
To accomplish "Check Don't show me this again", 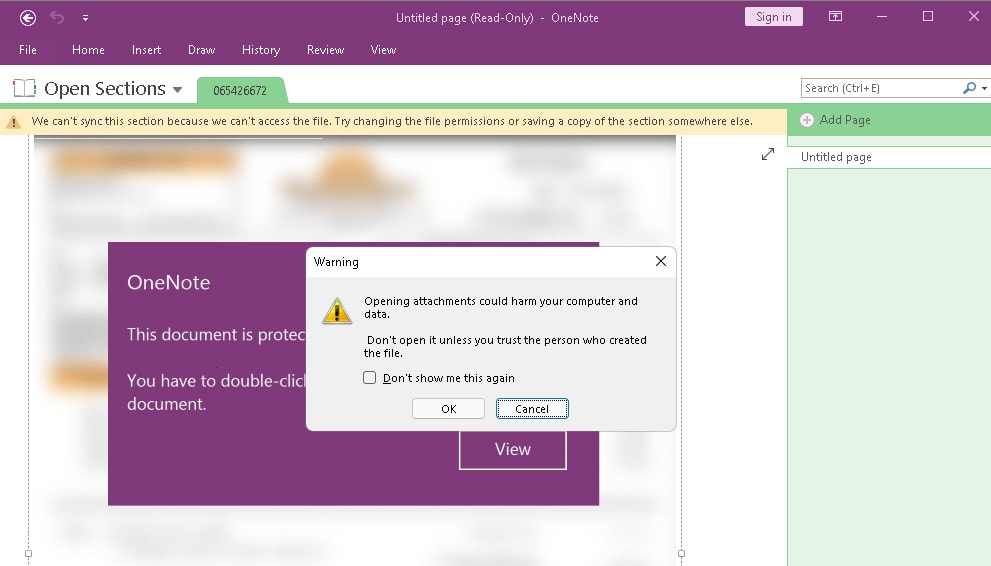I will click(x=370, y=378).
